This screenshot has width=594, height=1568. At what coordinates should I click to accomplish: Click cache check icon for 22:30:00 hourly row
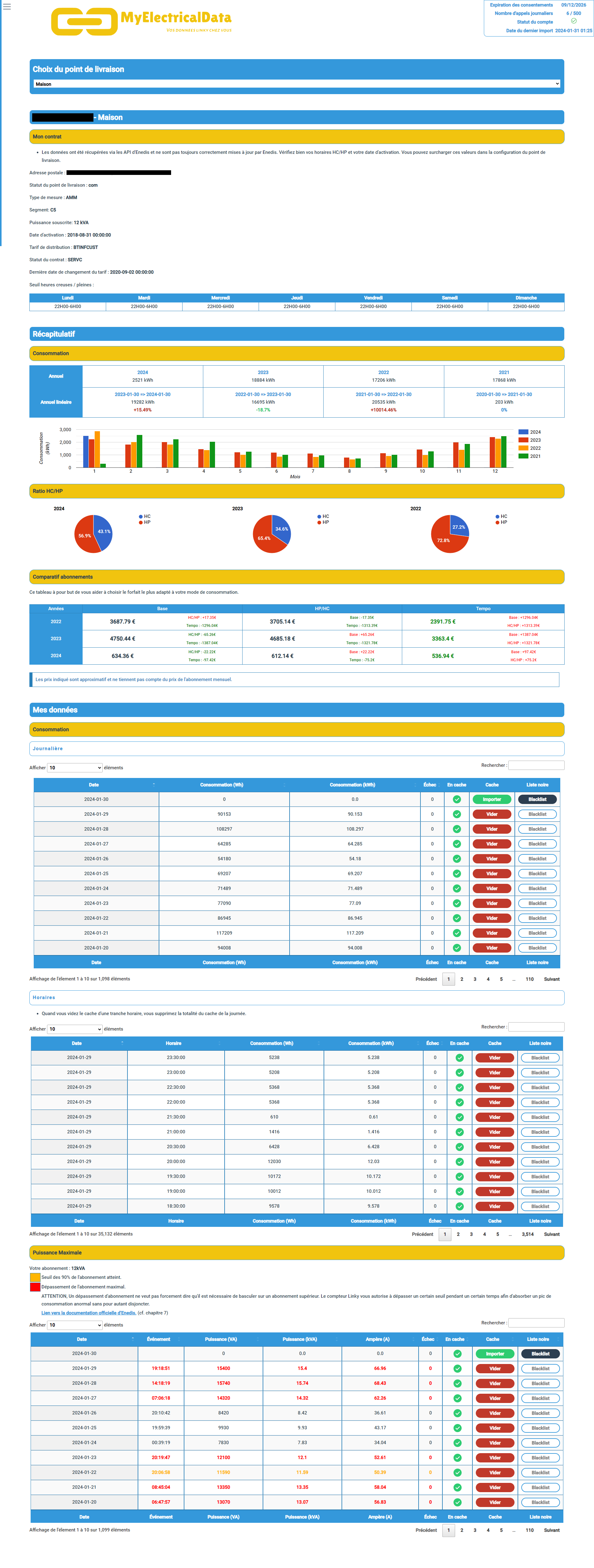[459, 1088]
